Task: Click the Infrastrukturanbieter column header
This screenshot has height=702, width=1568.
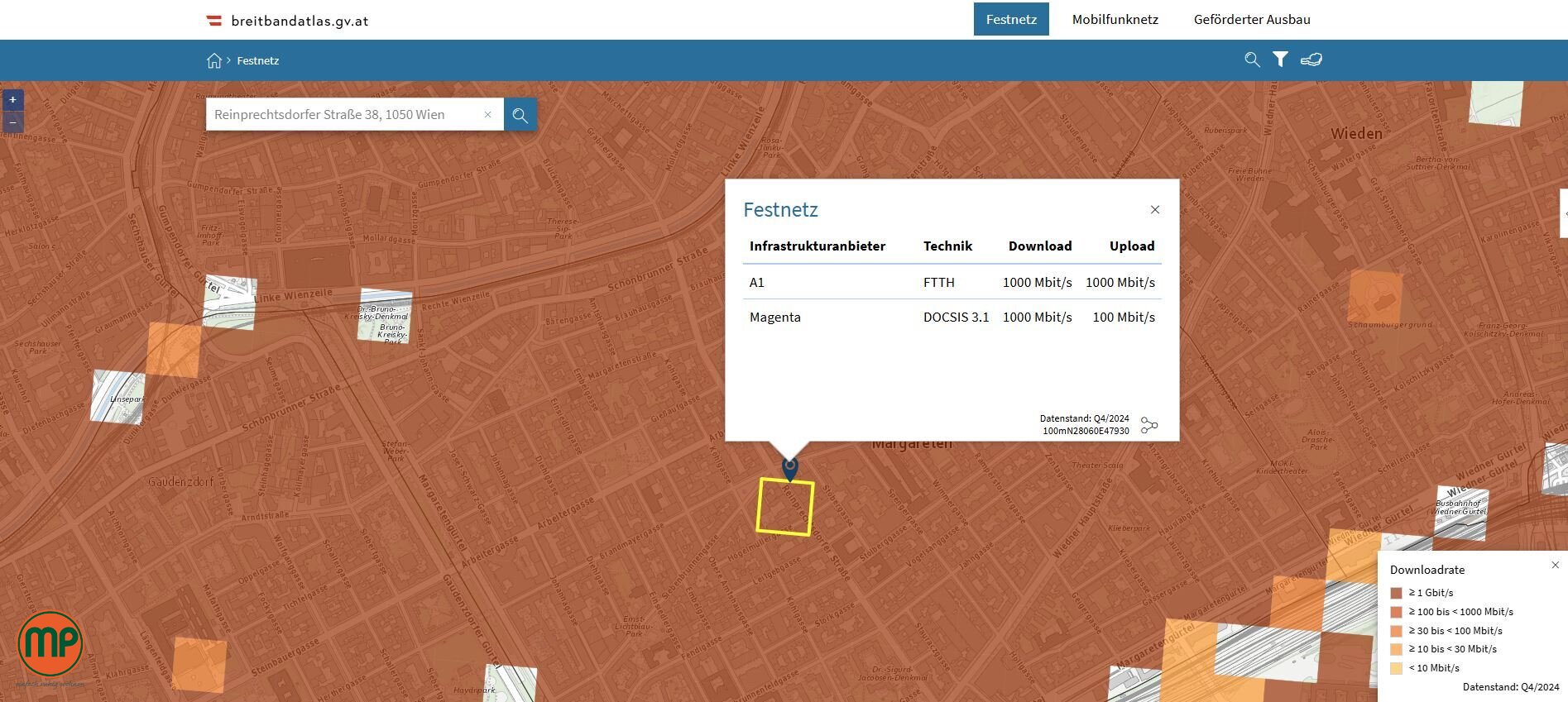Action: click(818, 246)
